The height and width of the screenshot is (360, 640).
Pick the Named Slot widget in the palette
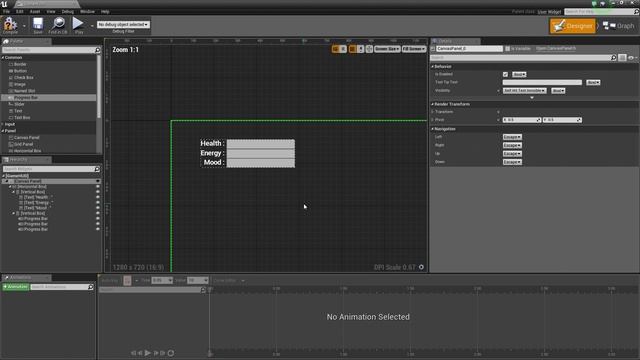(x=24, y=91)
